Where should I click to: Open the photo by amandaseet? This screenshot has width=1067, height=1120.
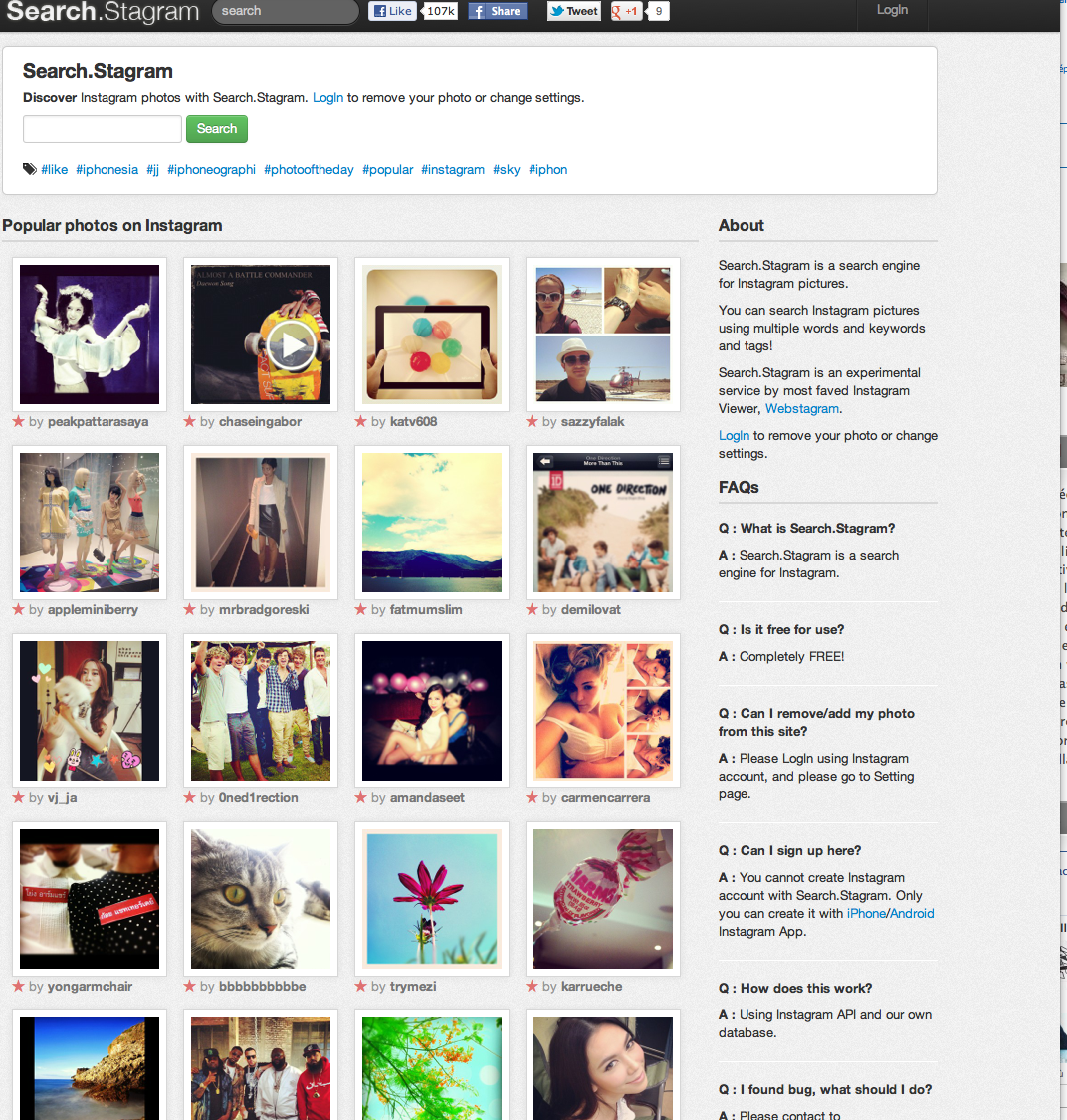click(432, 711)
